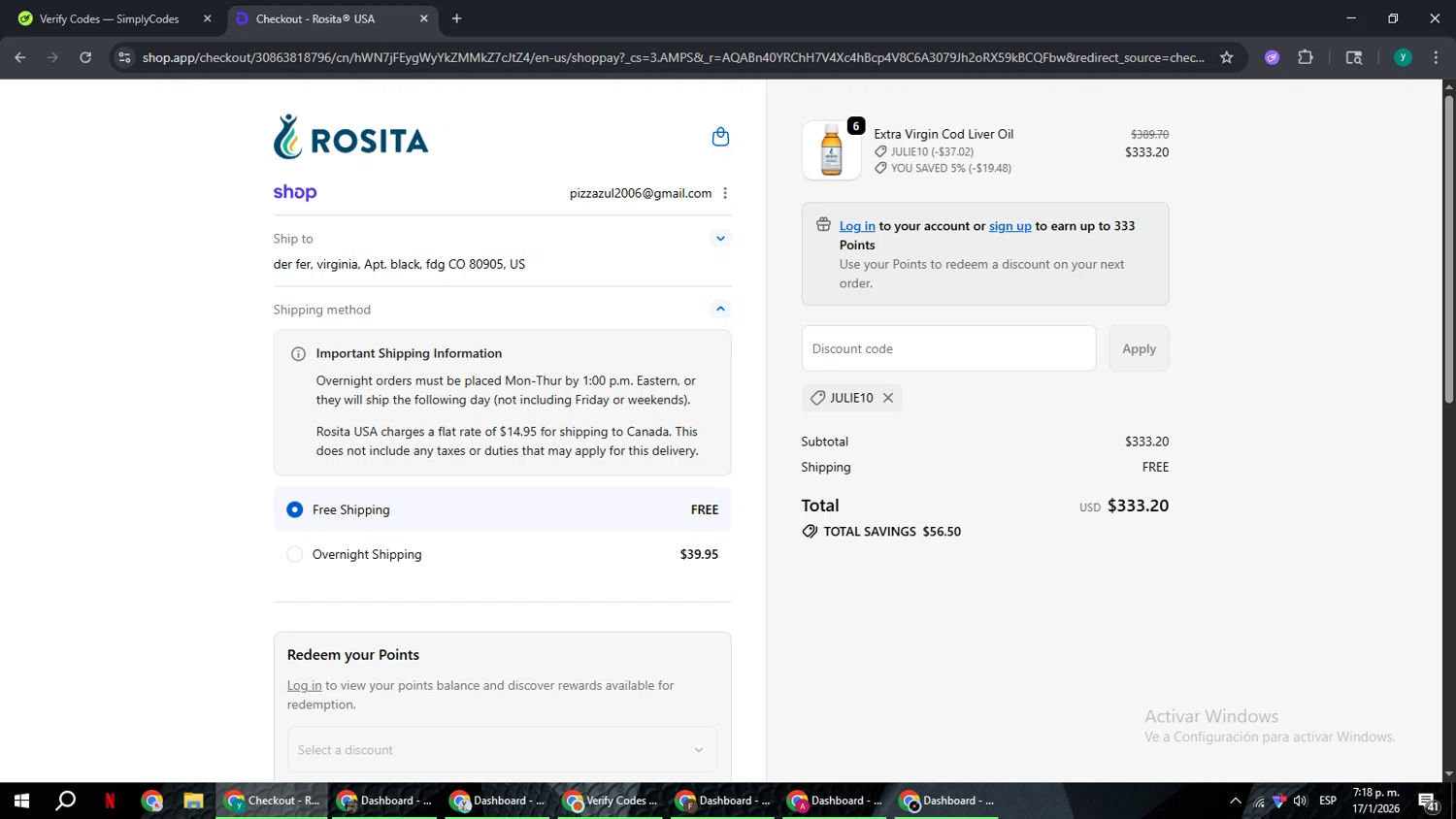Click the info icon in Important Shipping Information
1456x819 pixels.
coord(298,354)
